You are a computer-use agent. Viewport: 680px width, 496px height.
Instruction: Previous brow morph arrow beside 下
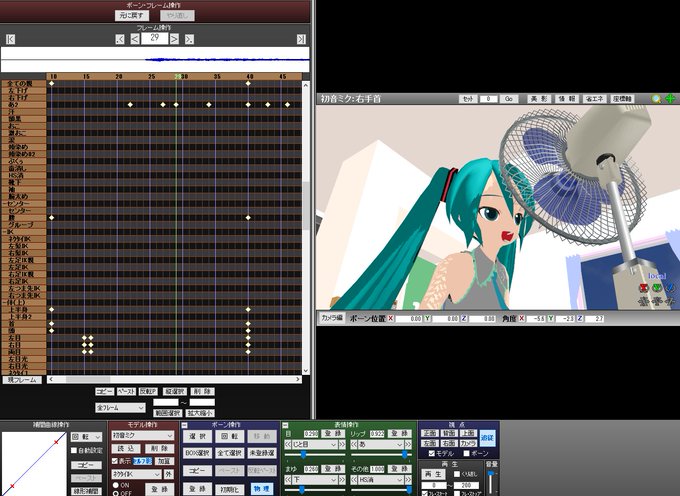[288, 480]
